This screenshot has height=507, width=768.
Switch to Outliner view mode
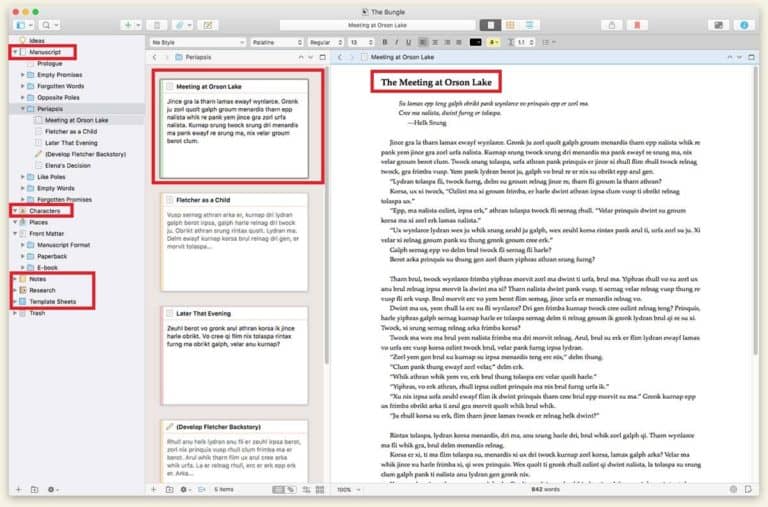[529, 25]
